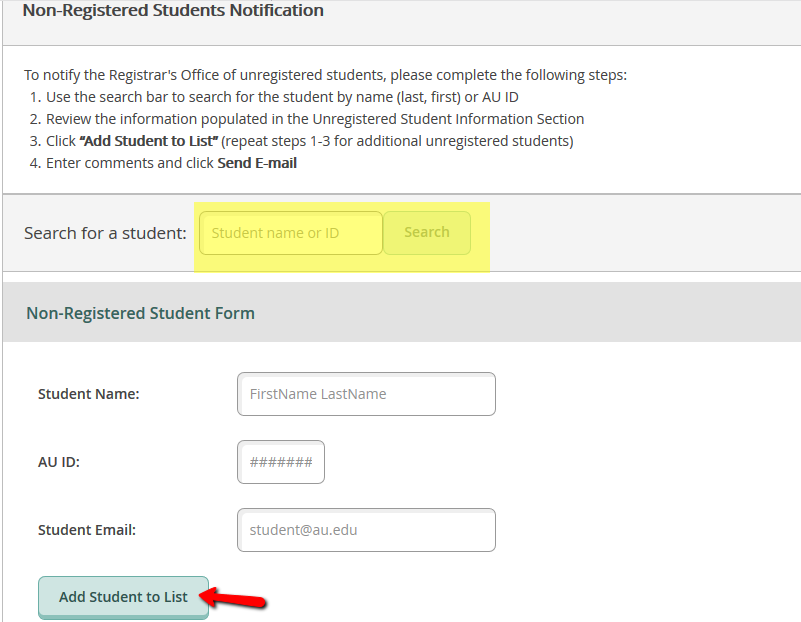Viewport: 801px width, 622px height.
Task: Click the Non-Registered Student Form section header
Action: point(140,313)
